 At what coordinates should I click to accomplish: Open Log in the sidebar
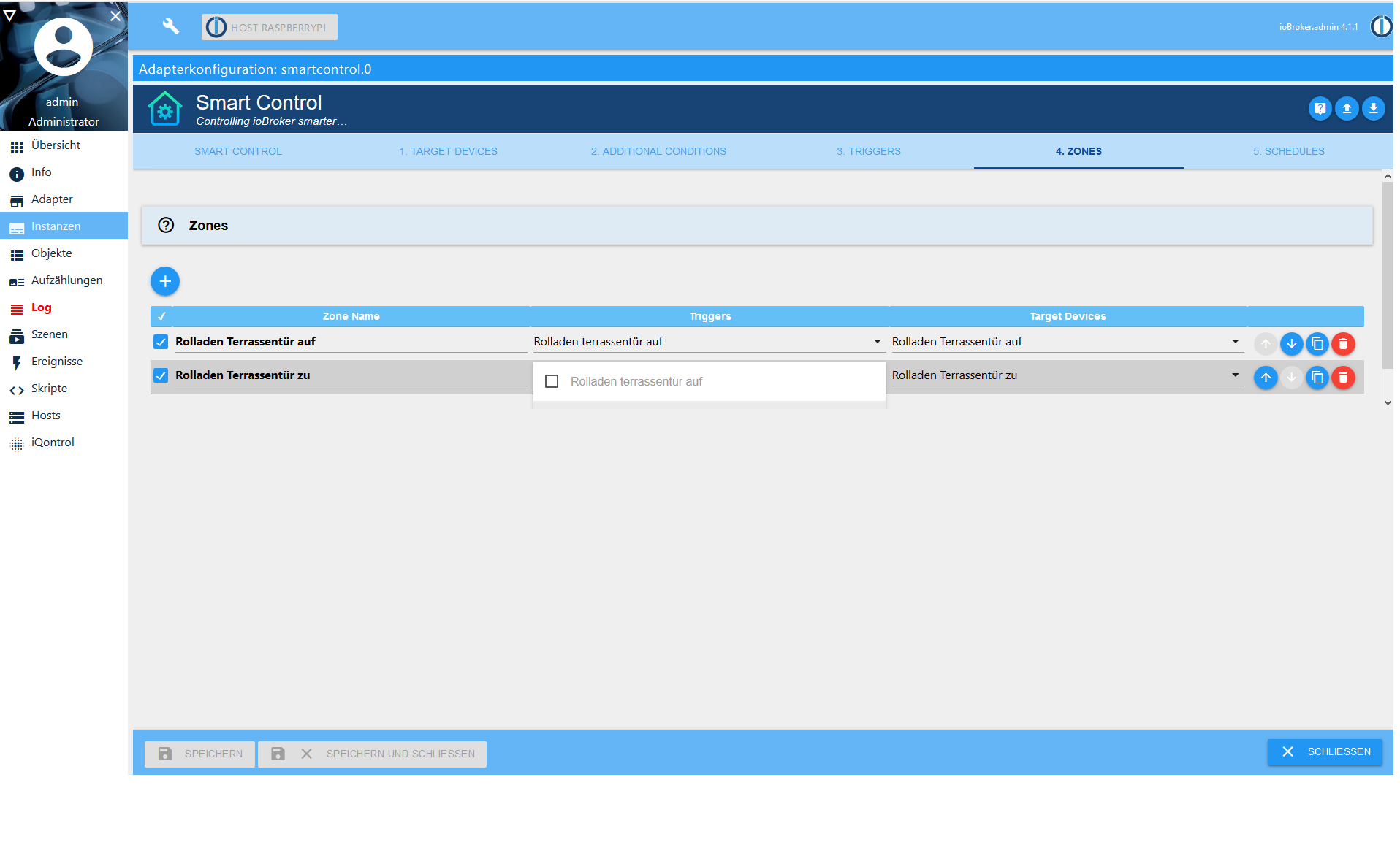(64, 307)
